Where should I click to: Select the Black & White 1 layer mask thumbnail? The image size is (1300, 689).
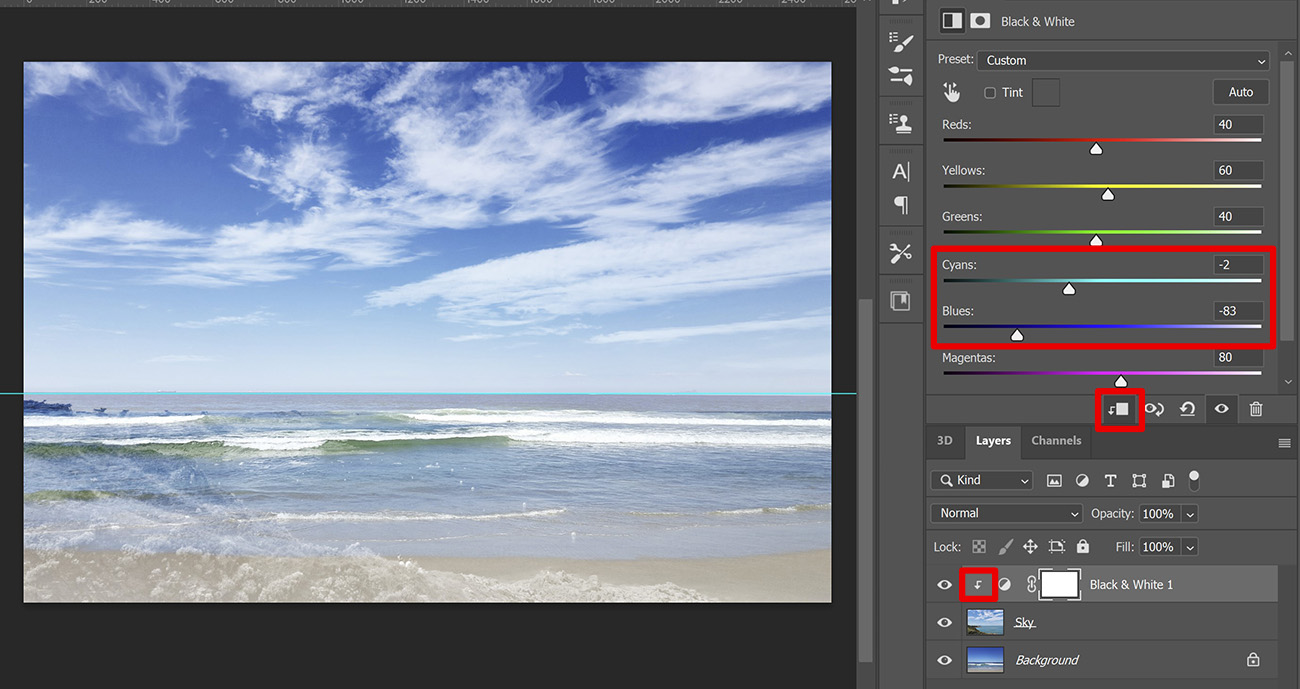1060,584
